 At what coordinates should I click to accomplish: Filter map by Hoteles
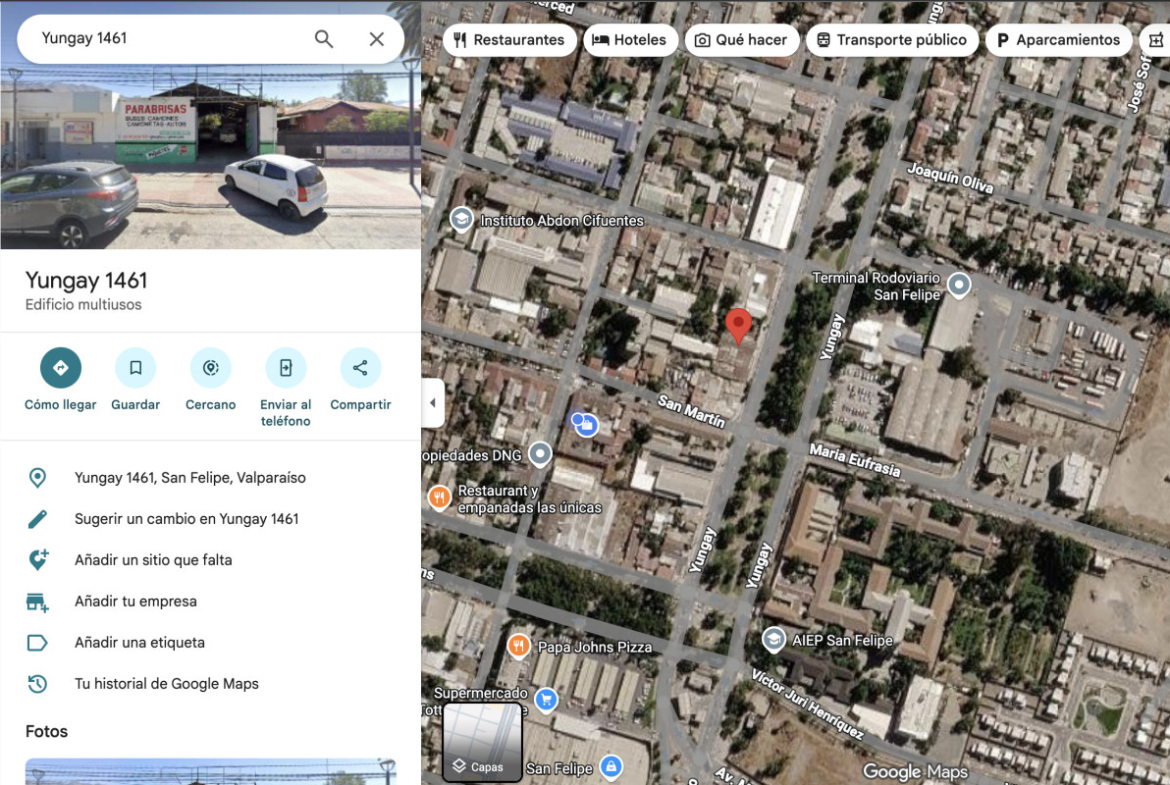click(x=631, y=40)
